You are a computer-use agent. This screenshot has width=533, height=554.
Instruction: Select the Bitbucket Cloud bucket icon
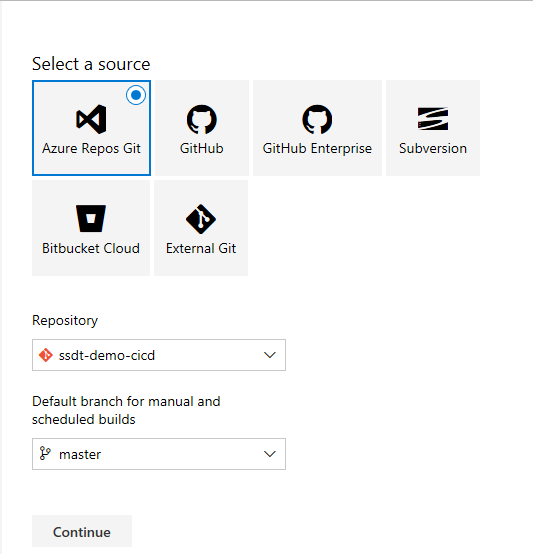coord(91,218)
